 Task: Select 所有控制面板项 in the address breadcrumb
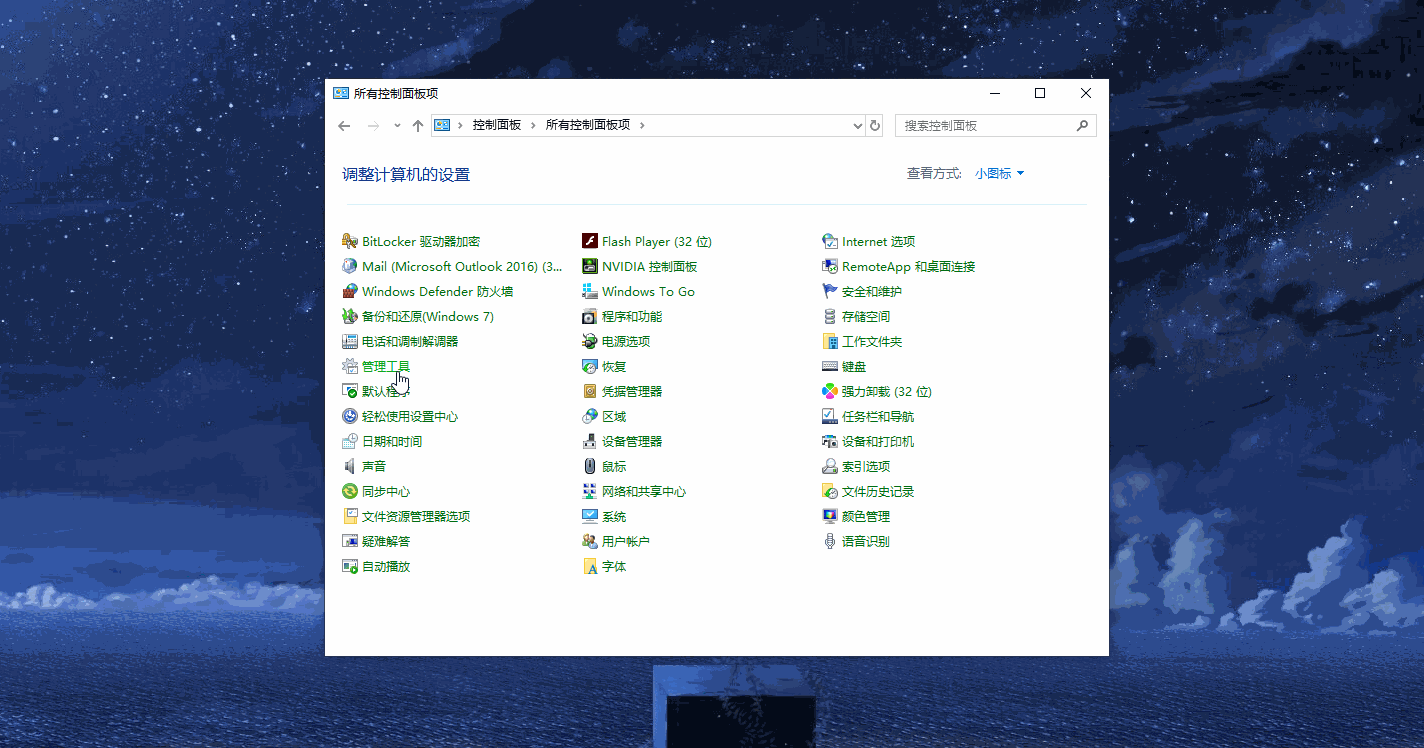[x=588, y=125]
